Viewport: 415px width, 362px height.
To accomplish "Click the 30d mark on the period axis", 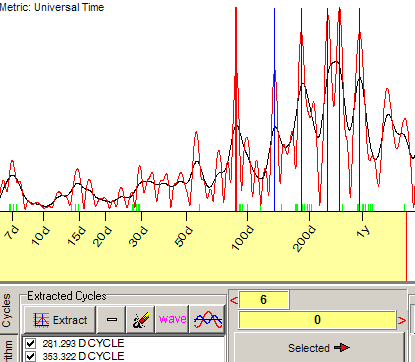I will coord(138,236).
